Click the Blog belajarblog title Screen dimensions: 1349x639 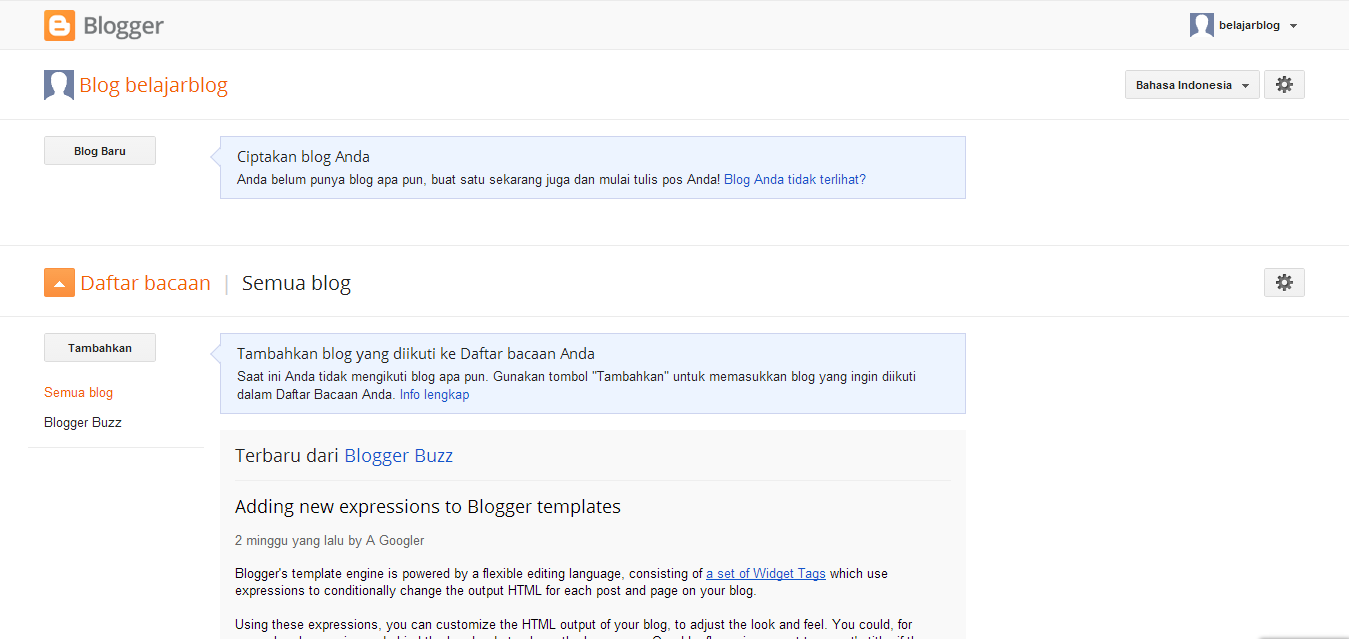[x=154, y=85]
